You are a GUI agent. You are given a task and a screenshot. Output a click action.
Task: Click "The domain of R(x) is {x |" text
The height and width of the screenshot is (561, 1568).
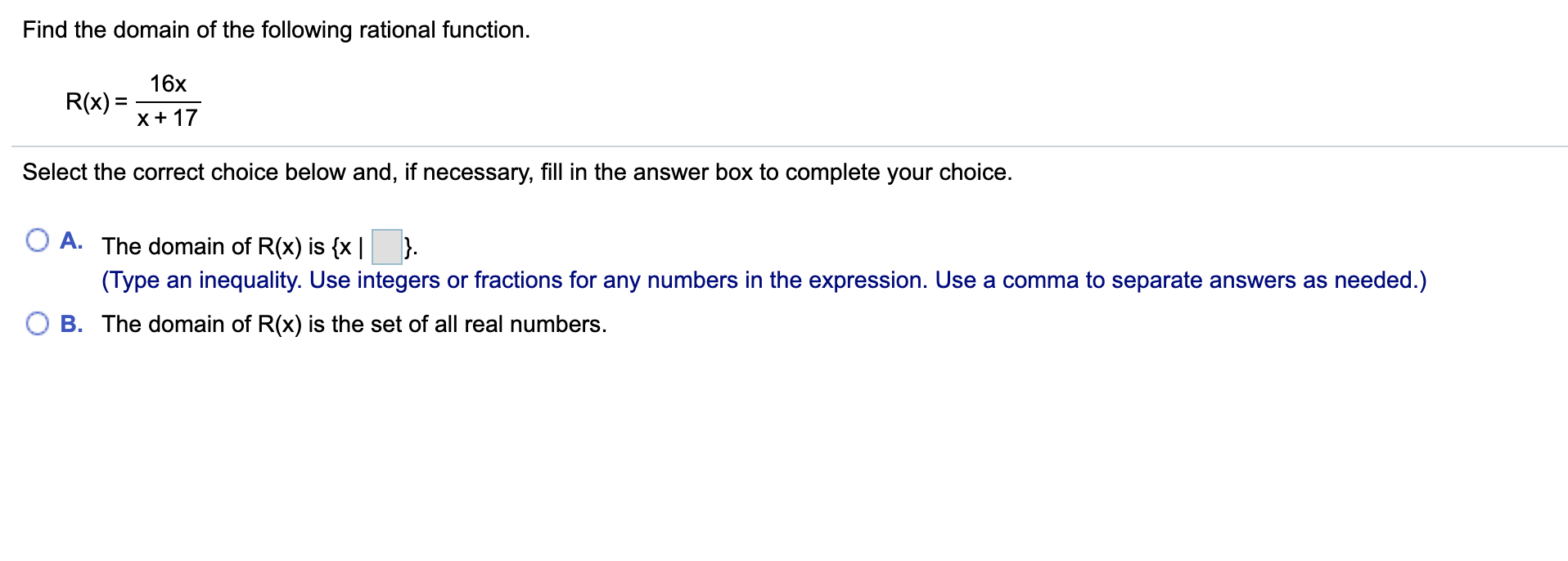coord(232,246)
